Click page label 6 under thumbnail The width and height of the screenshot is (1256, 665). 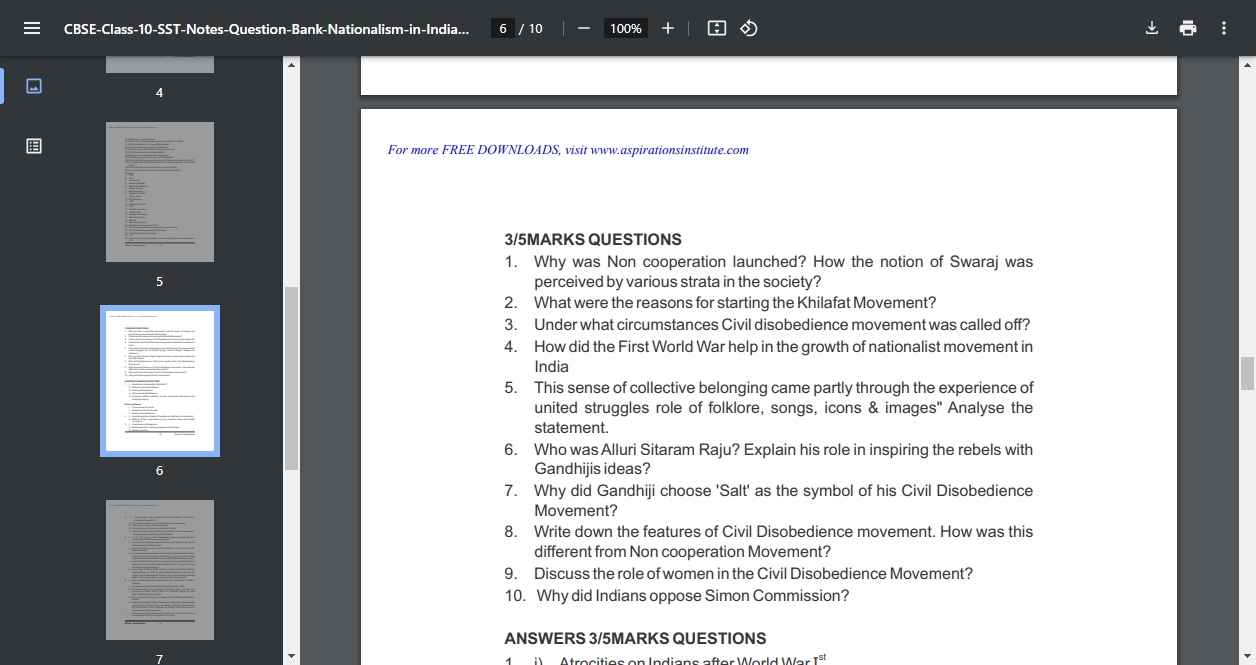(159, 471)
